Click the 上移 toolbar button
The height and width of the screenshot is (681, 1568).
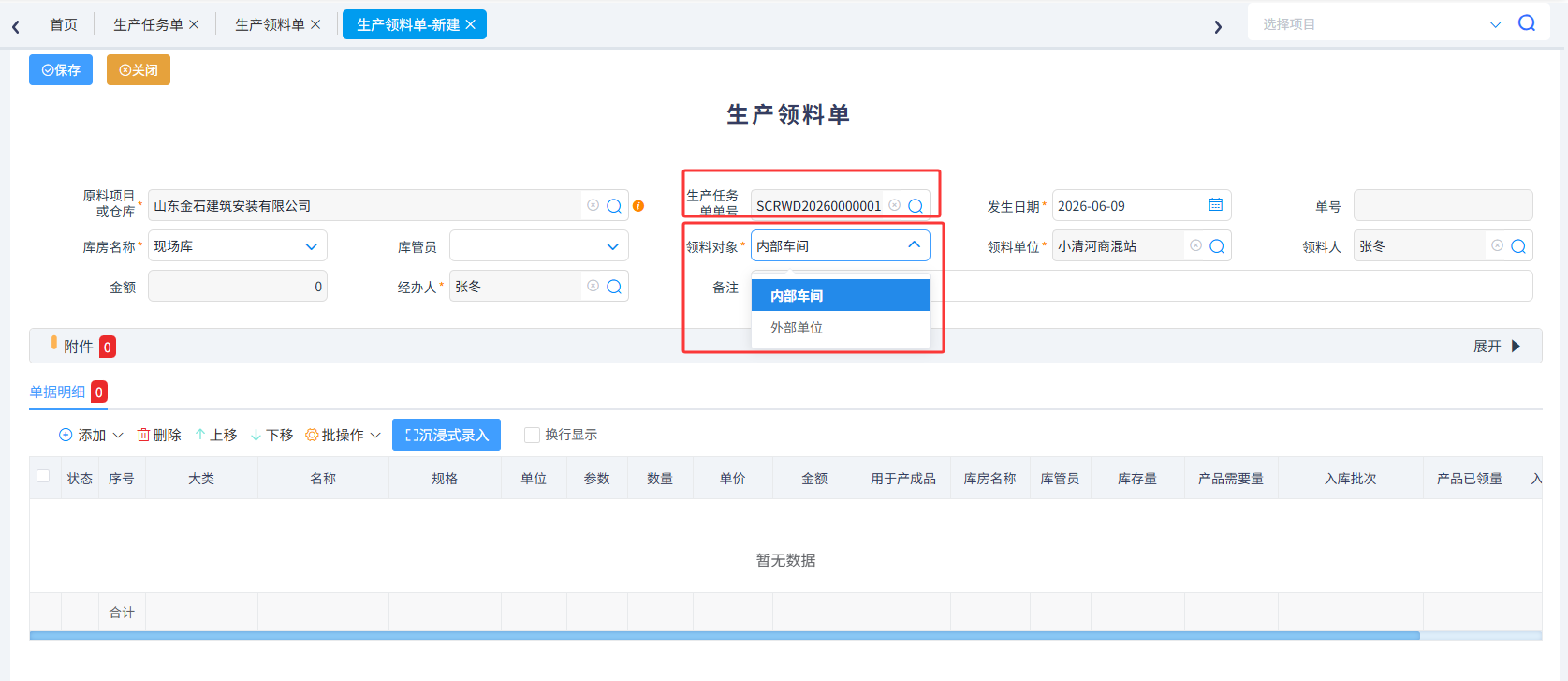pos(216,435)
